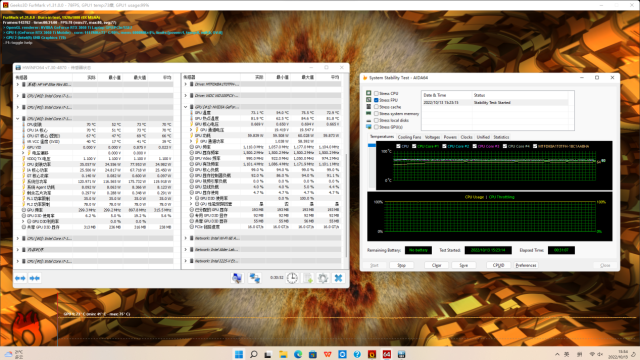Image resolution: width=640 pixels, height=360 pixels.
Task: Select the PCIe link speed row
Action: 265,227
